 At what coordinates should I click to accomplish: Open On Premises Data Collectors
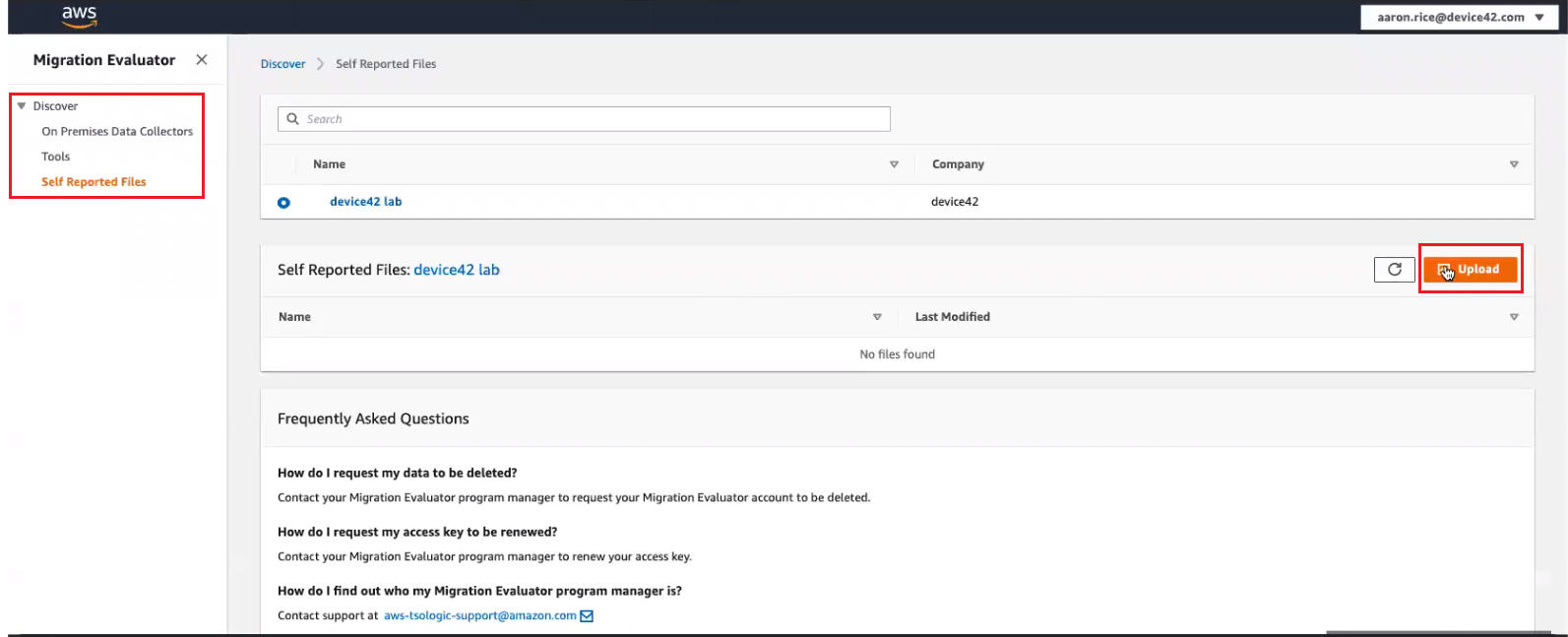[117, 132]
